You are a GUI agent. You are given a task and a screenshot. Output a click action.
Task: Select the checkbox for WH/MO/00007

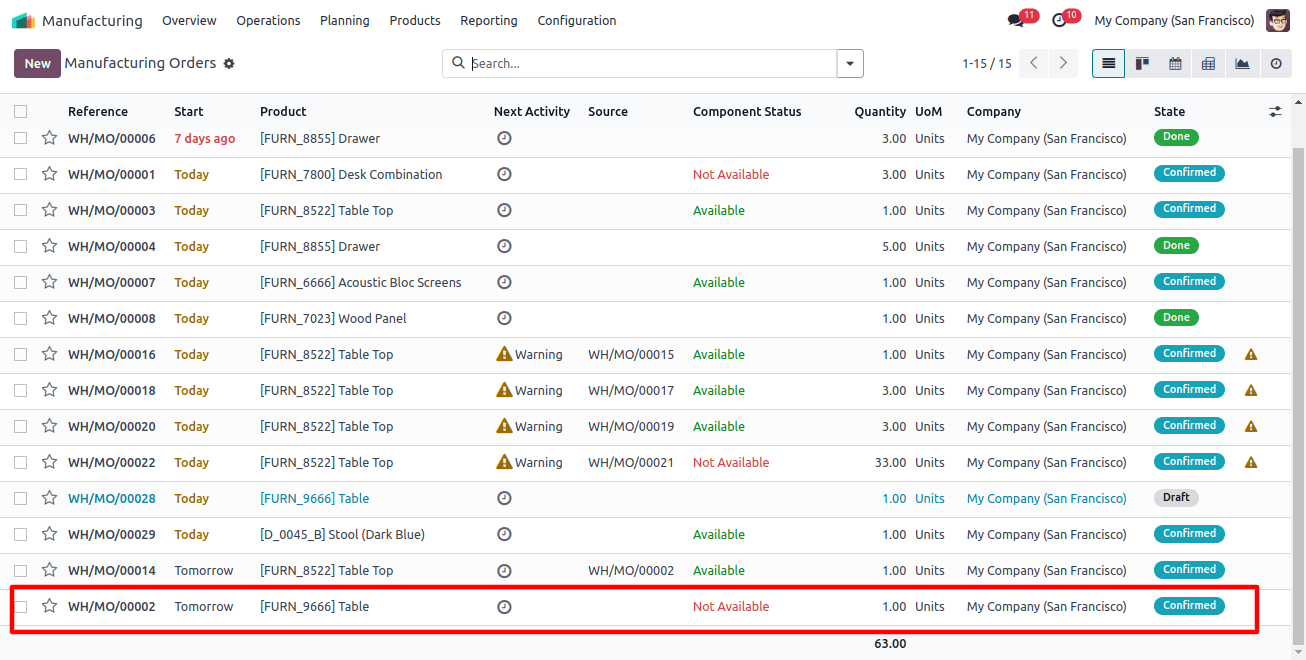(21, 282)
